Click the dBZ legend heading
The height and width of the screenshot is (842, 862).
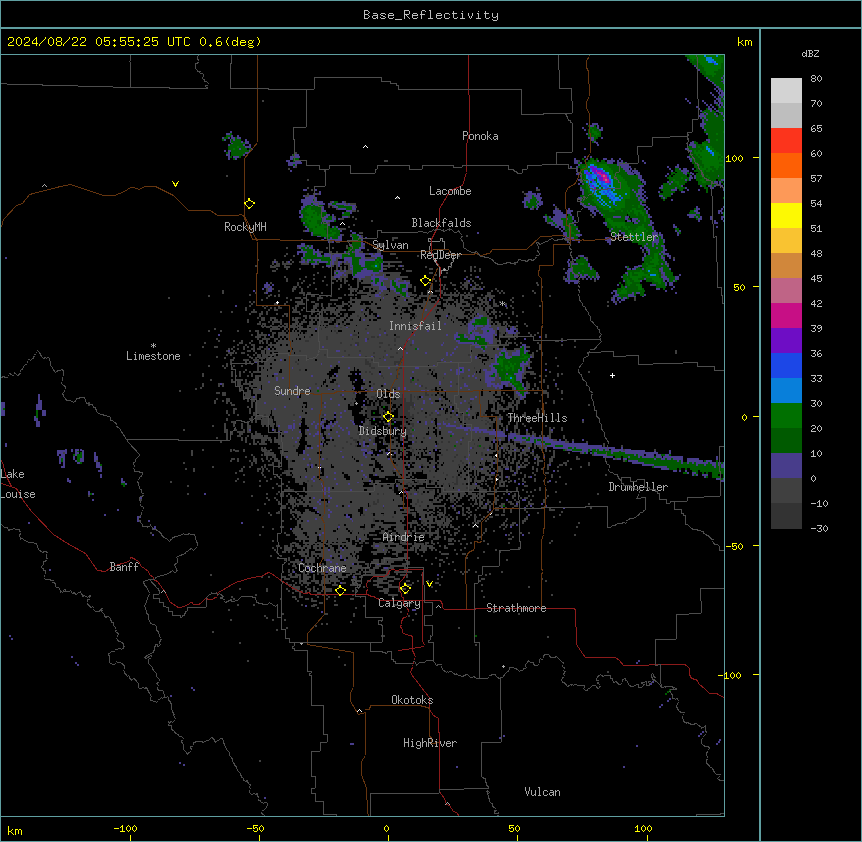point(810,53)
